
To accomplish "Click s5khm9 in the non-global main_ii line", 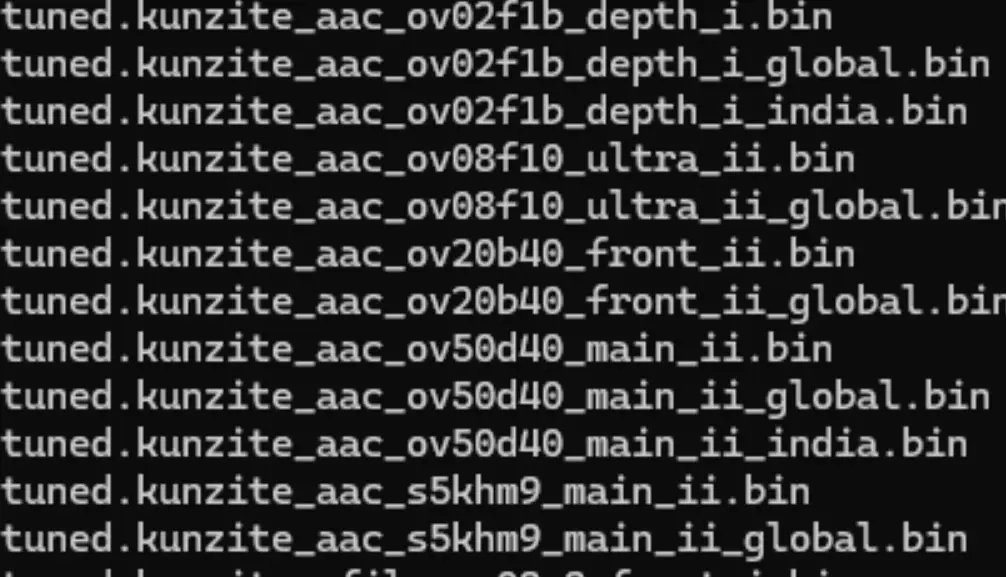I will coord(472,492).
